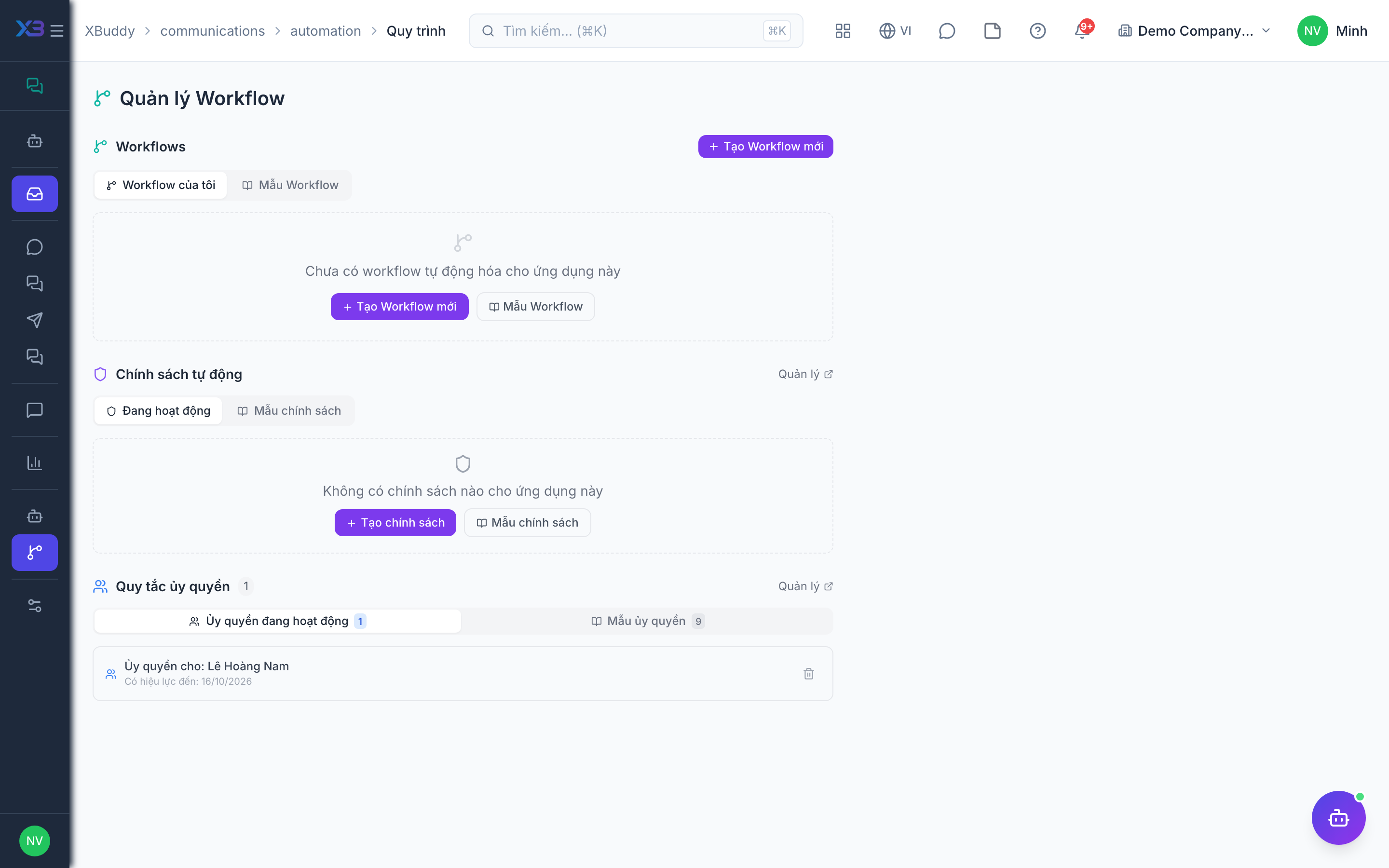Expand the Demo Company dropdown
This screenshot has height=868, width=1389.
coord(1195,30)
